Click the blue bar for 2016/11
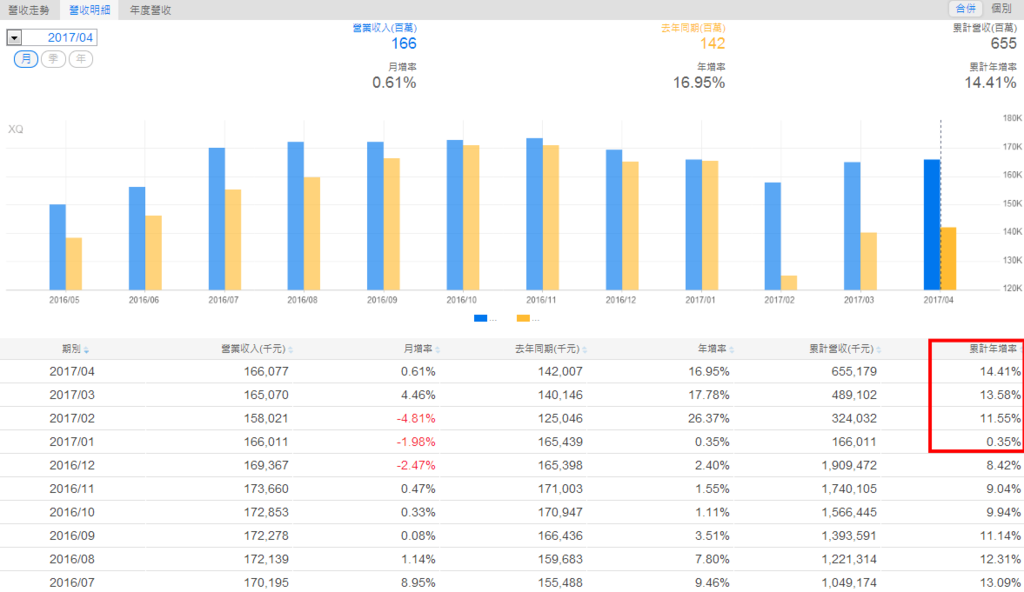 pyautogui.click(x=534, y=214)
